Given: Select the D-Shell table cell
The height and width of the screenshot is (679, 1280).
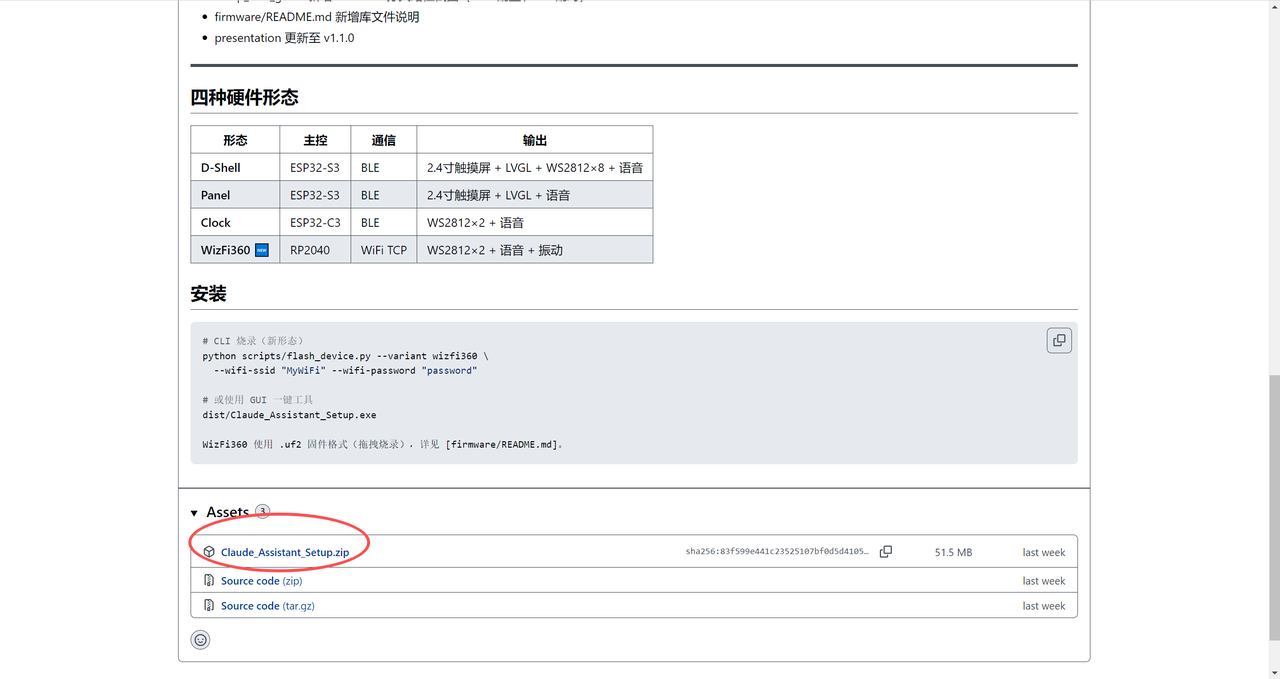Looking at the screenshot, I should tap(235, 168).
